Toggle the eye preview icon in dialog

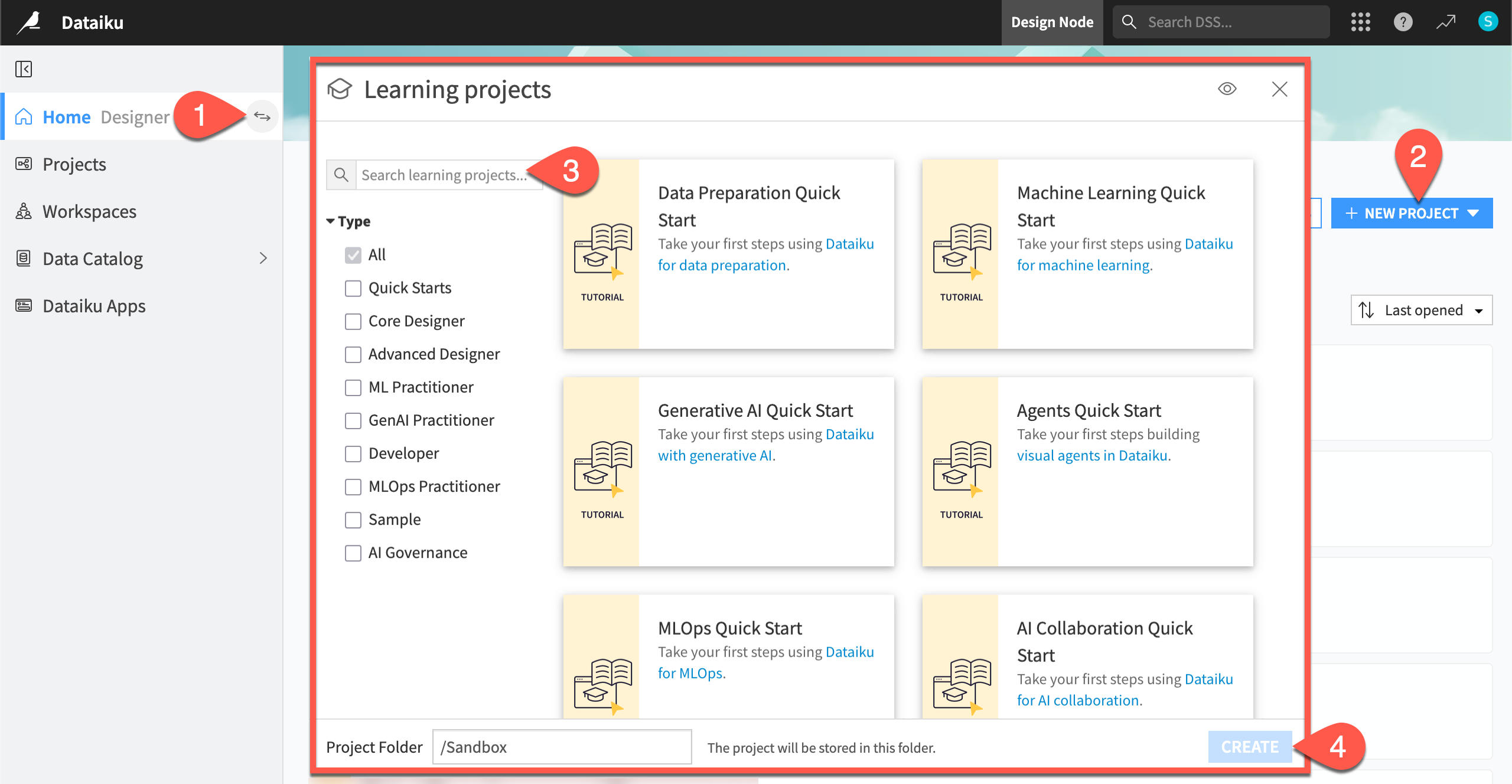1227,89
